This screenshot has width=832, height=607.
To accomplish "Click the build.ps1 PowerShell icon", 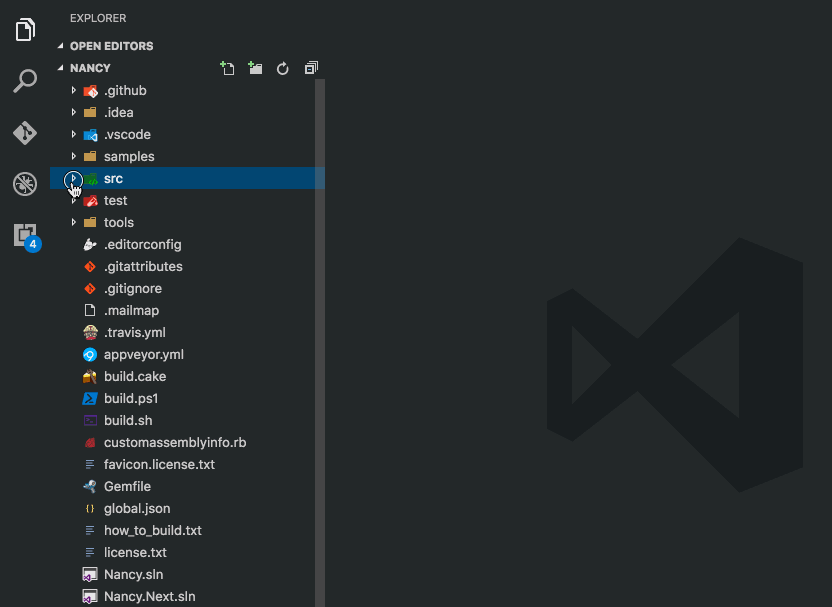I will (90, 398).
